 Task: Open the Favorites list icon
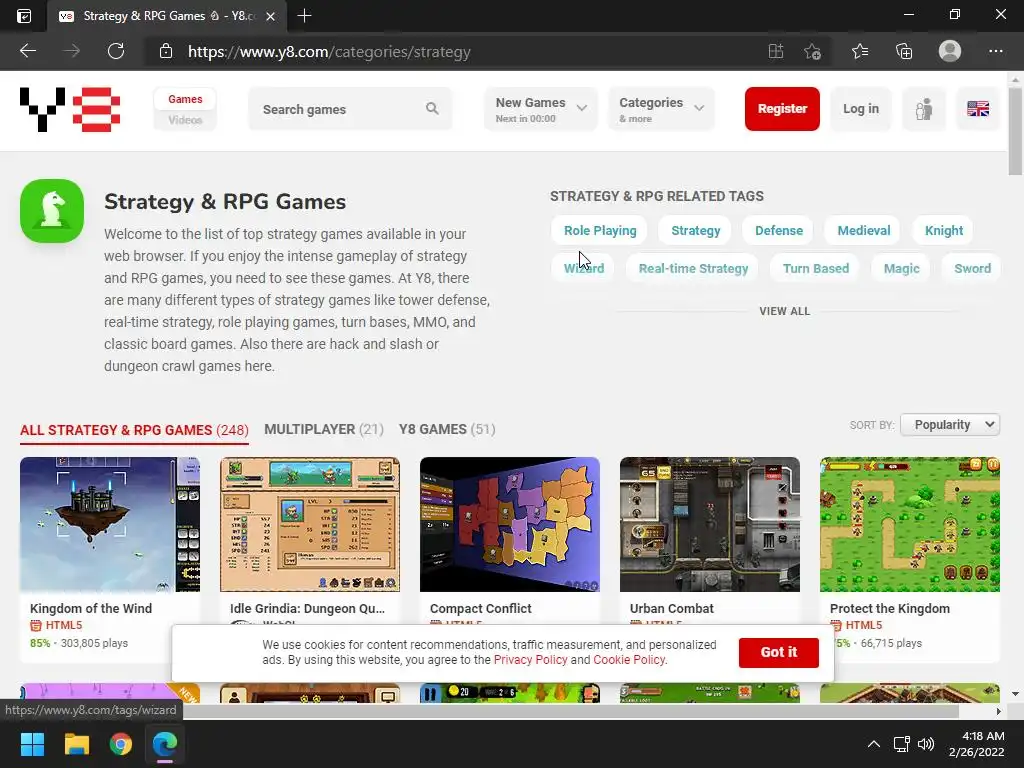pyautogui.click(x=859, y=51)
